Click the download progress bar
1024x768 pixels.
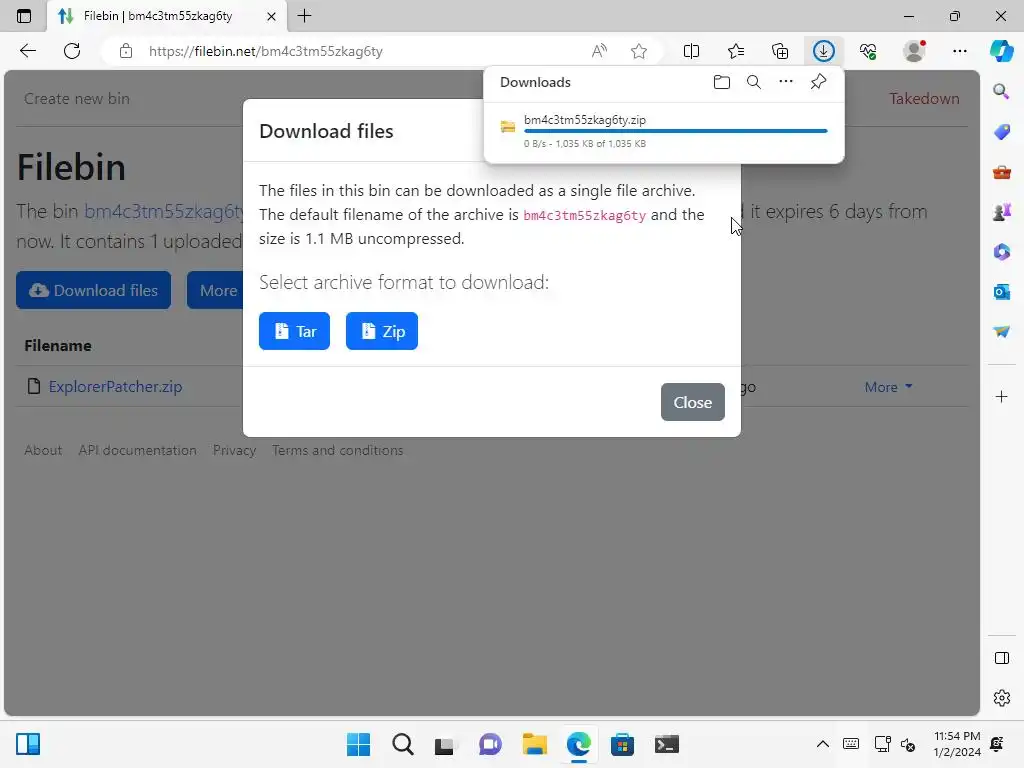click(x=675, y=131)
